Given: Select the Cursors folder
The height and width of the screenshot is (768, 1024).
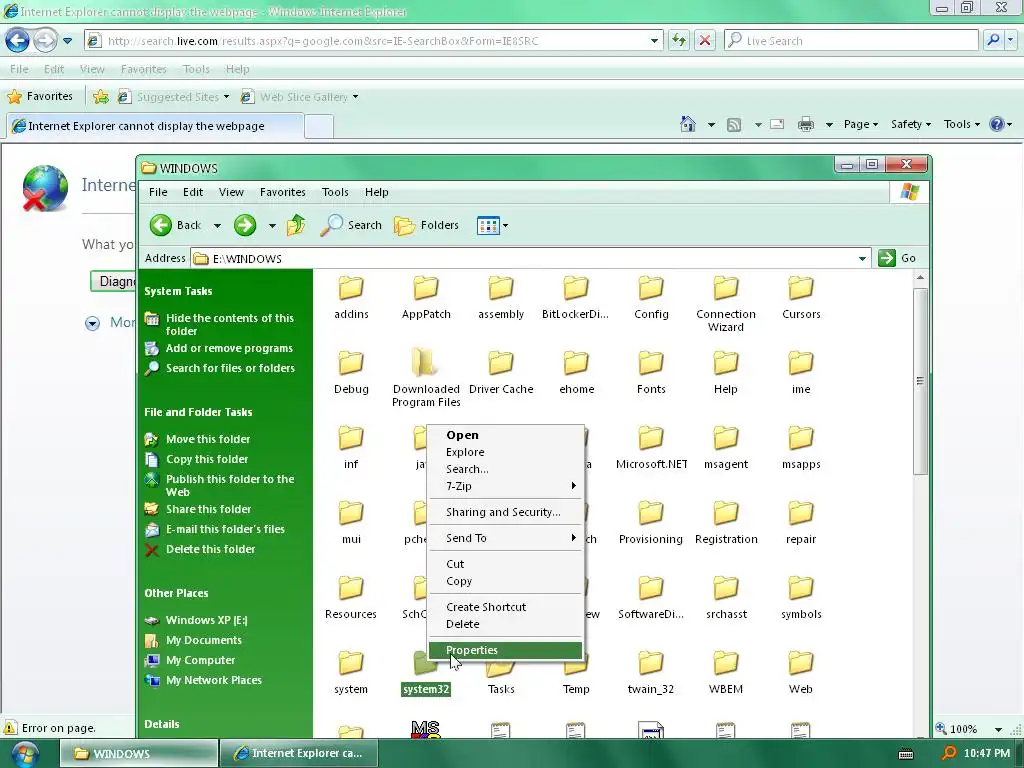Looking at the screenshot, I should [x=801, y=298].
